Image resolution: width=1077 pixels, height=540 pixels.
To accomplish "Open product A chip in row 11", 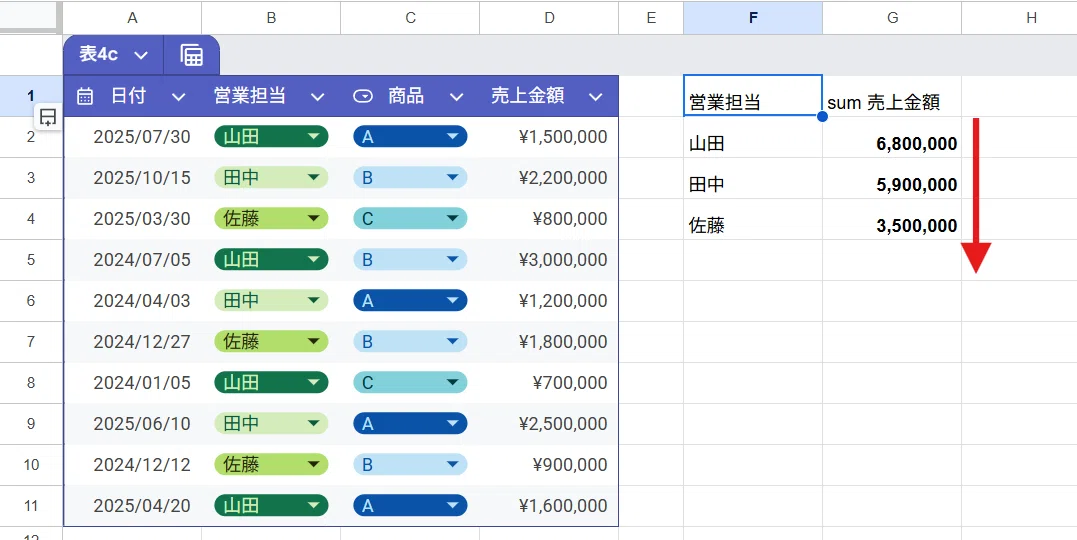I will [410, 506].
